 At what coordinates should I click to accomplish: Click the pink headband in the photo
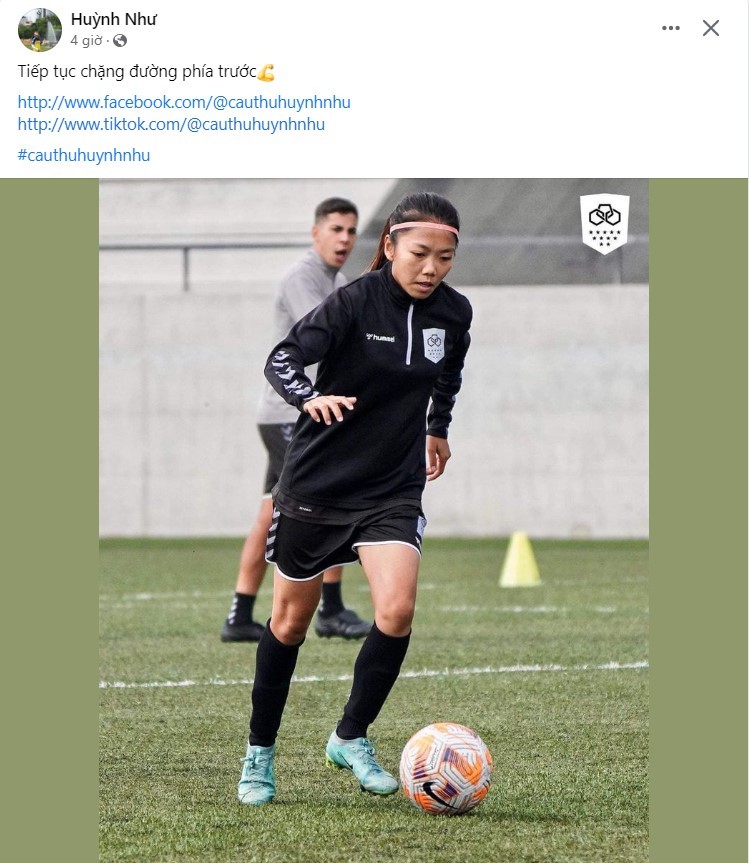[x=424, y=227]
